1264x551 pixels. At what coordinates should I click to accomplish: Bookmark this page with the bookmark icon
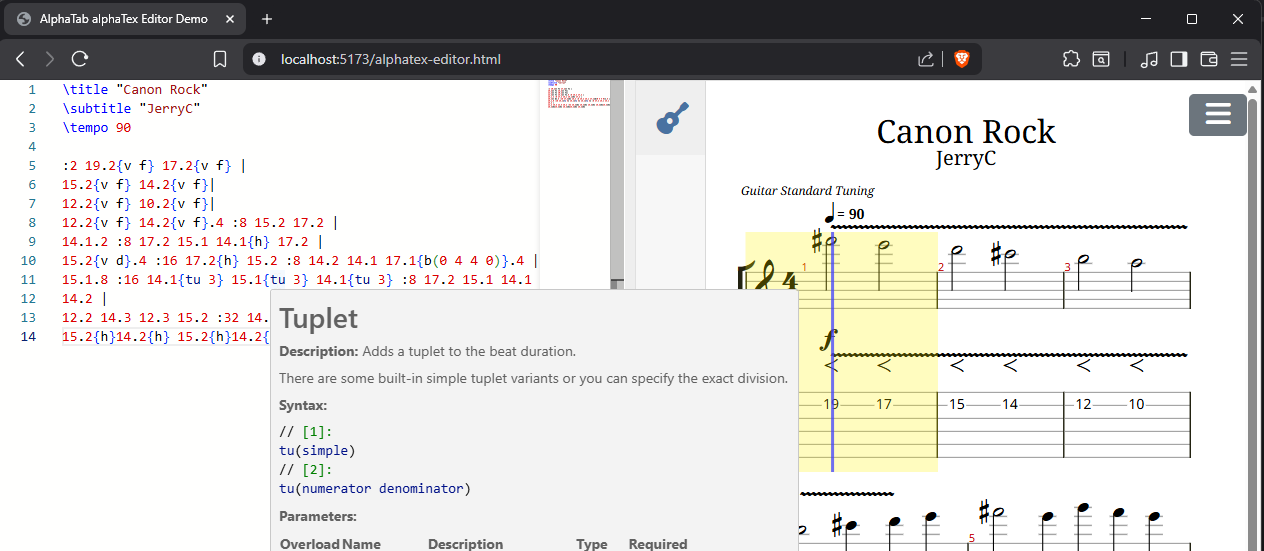coord(220,59)
